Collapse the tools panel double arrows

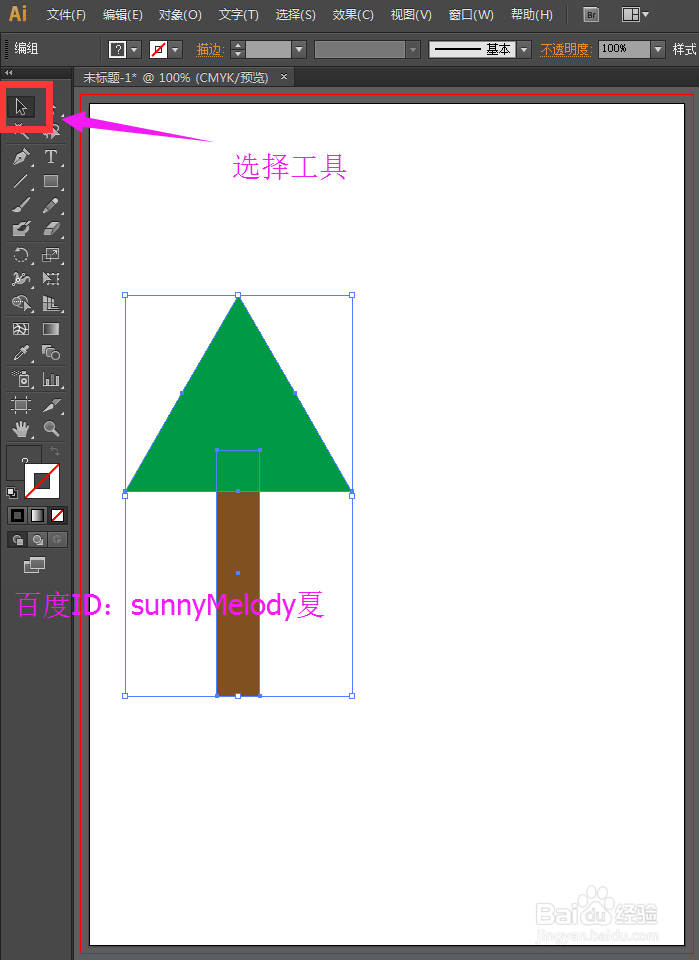(x=9, y=72)
